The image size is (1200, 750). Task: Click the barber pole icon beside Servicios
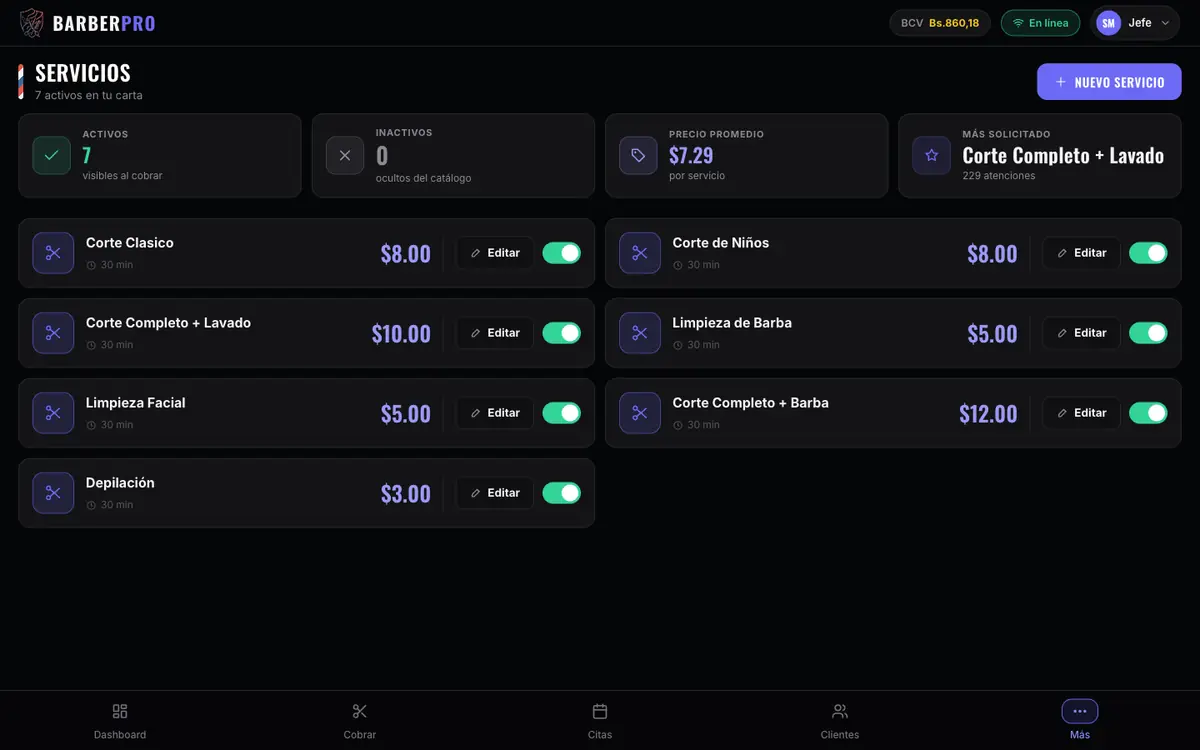click(x=21, y=82)
